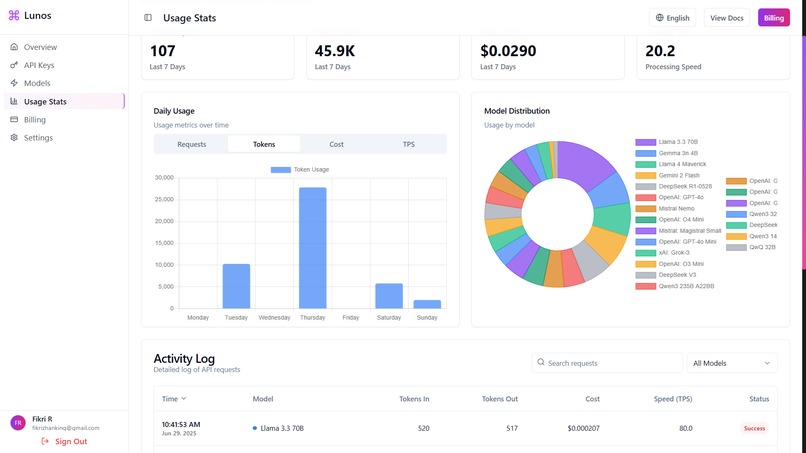Click the 45.9K stat value

(x=335, y=51)
